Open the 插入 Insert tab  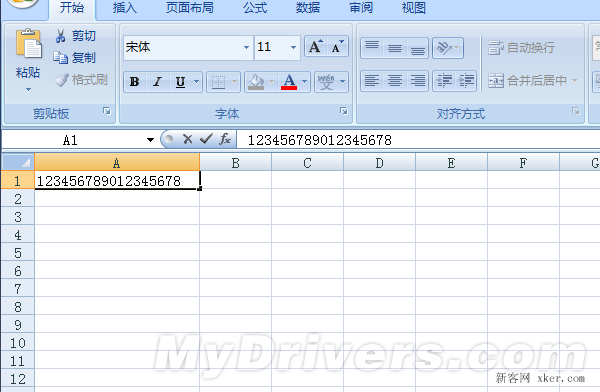pyautogui.click(x=125, y=8)
